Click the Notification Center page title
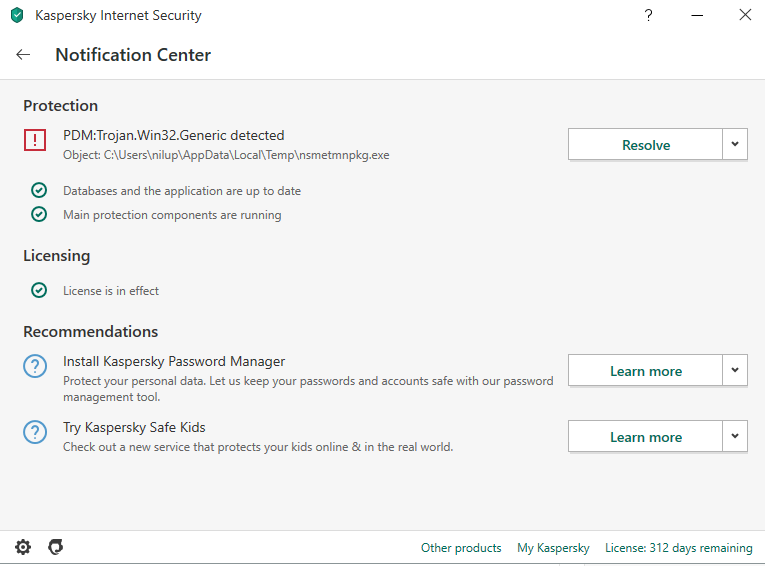Screen dimensions: 765x566 pyautogui.click(x=133, y=55)
